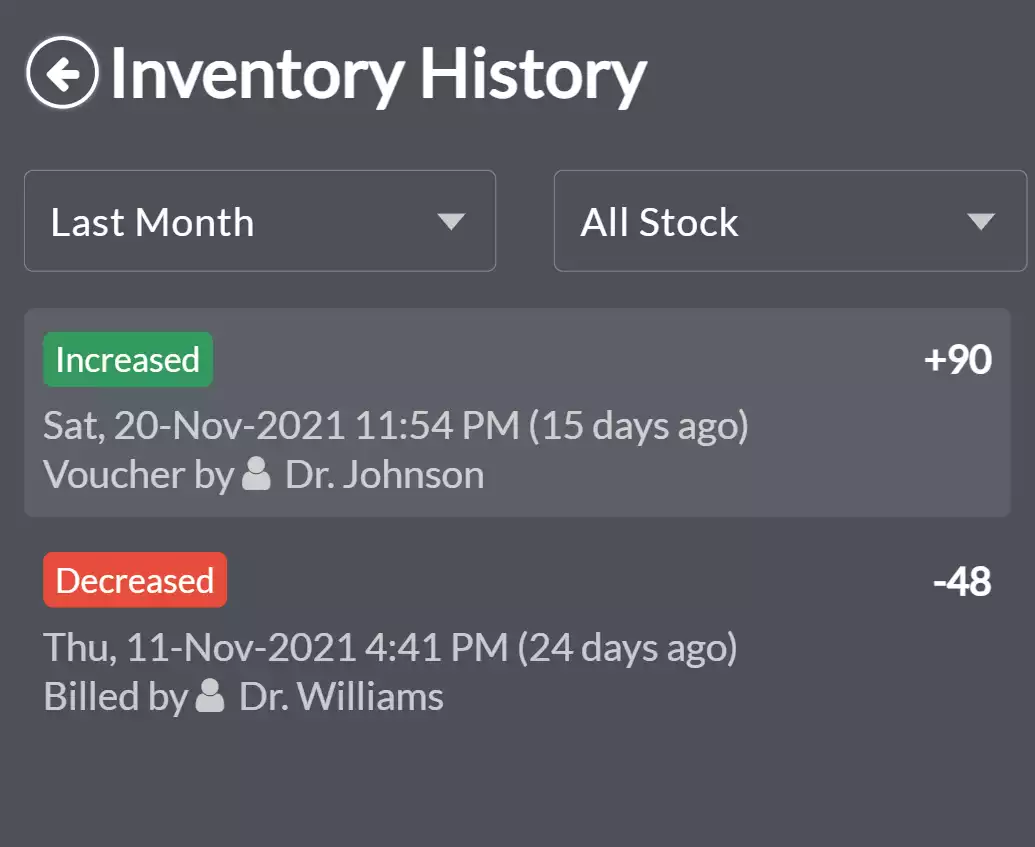Select the green Increased badge
The image size is (1035, 847).
pyautogui.click(x=128, y=359)
